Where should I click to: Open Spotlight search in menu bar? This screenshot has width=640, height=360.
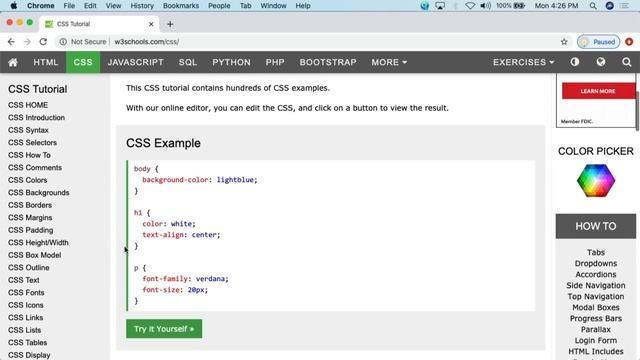[x=593, y=6]
